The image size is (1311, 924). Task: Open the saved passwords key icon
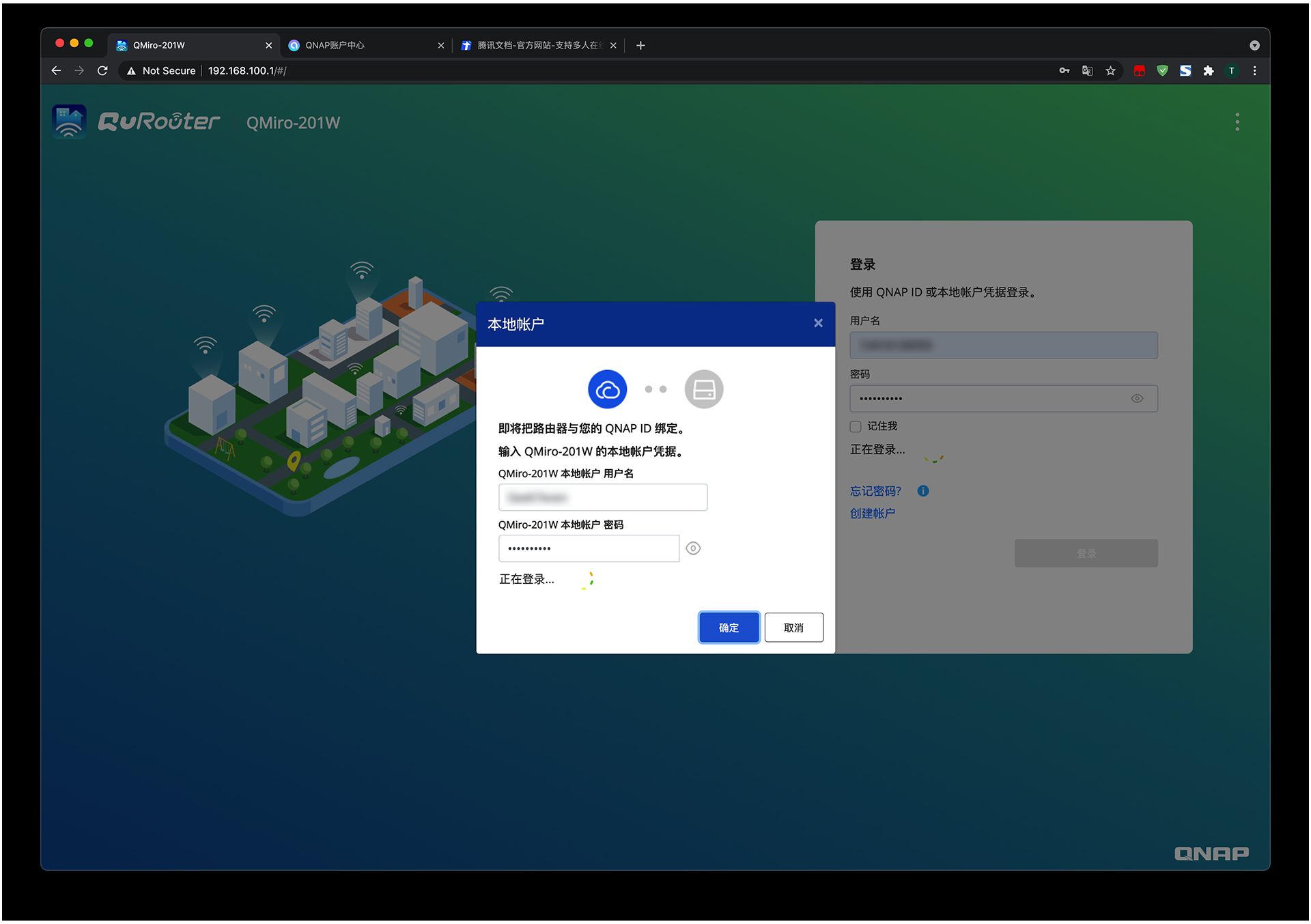tap(1065, 71)
